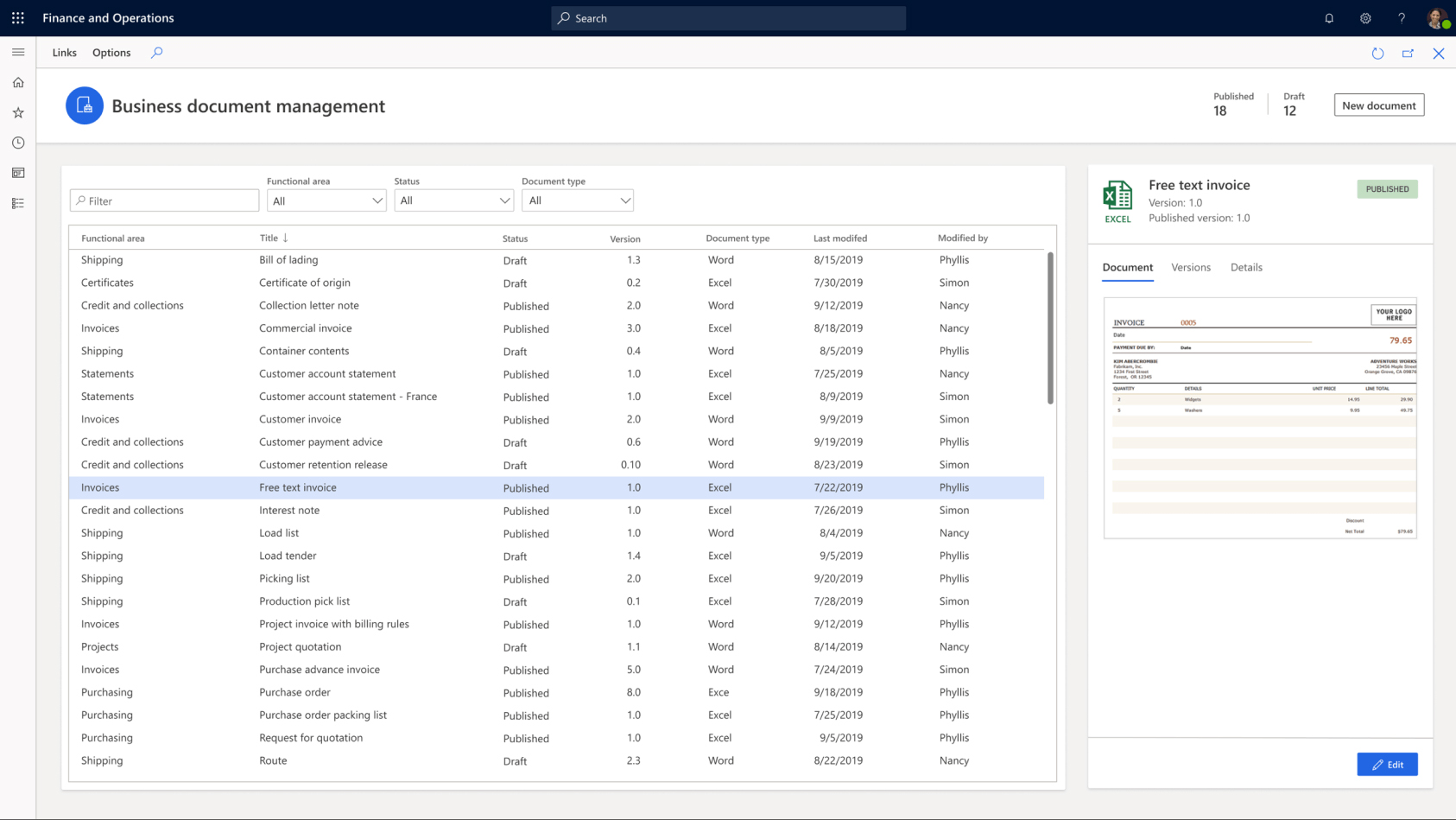Select the Production pick list row
1456x820 pixels.
[x=556, y=601]
